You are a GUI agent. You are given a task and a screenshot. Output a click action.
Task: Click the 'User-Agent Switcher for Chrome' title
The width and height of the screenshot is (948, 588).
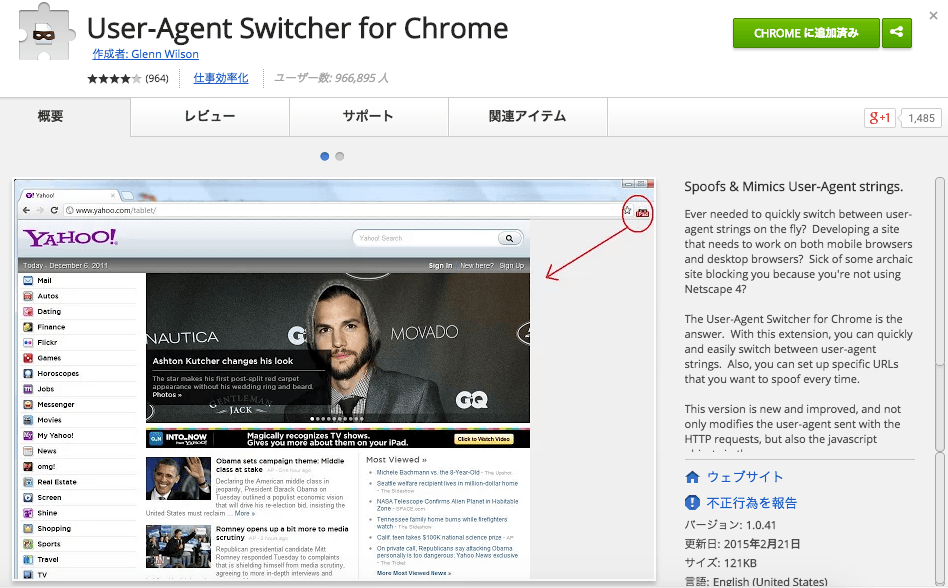[x=298, y=28]
